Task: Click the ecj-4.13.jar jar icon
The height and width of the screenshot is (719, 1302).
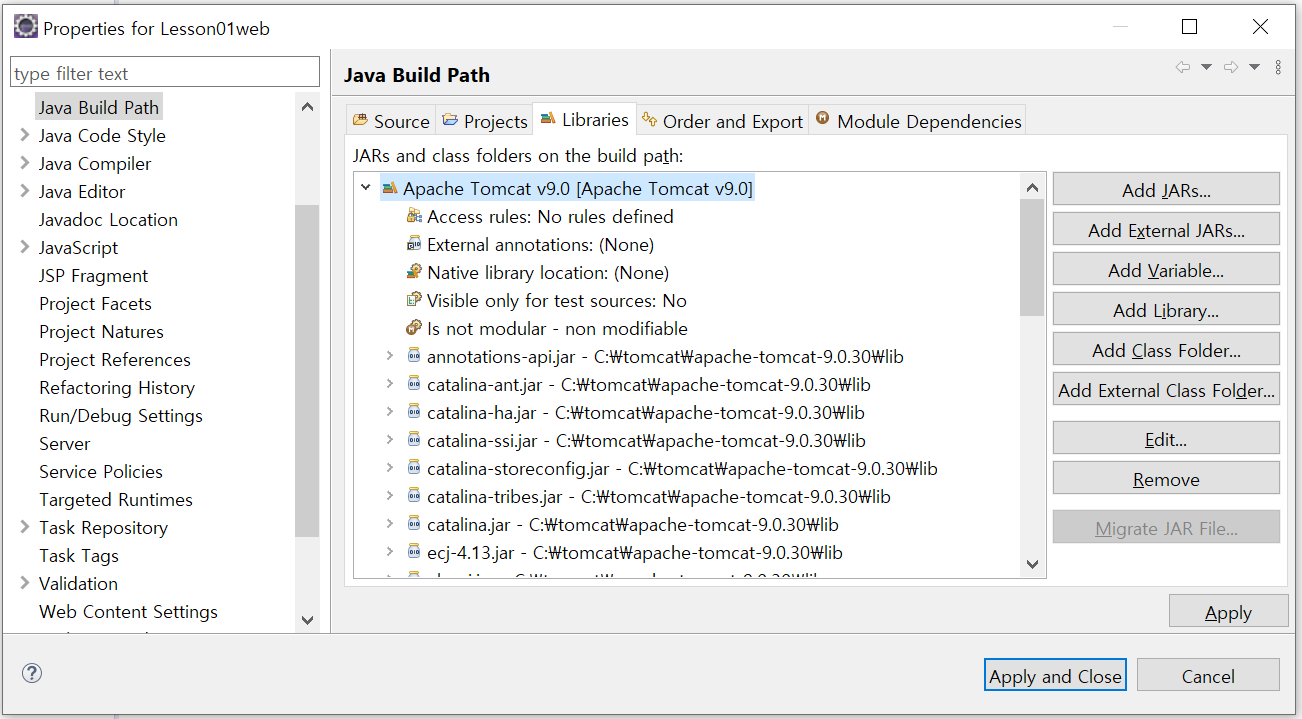Action: (414, 552)
